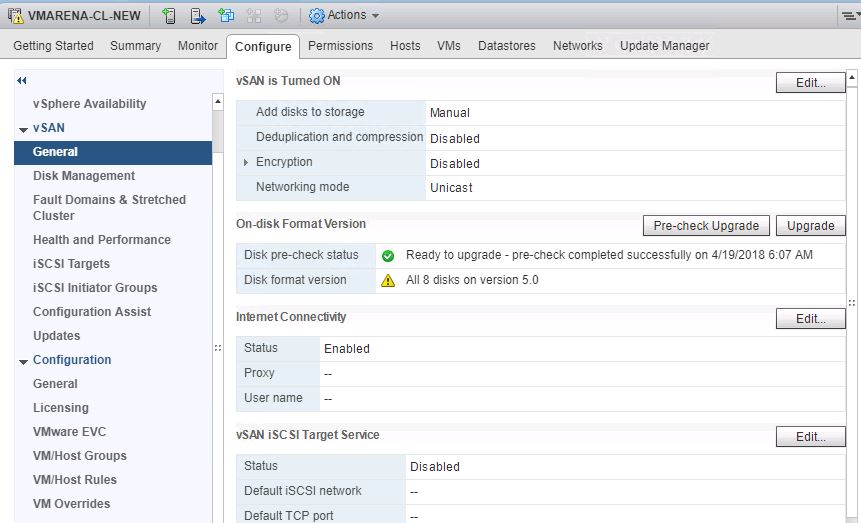Click the move hosts into cluster icon
Screen dimensions: 861x523
198,15
